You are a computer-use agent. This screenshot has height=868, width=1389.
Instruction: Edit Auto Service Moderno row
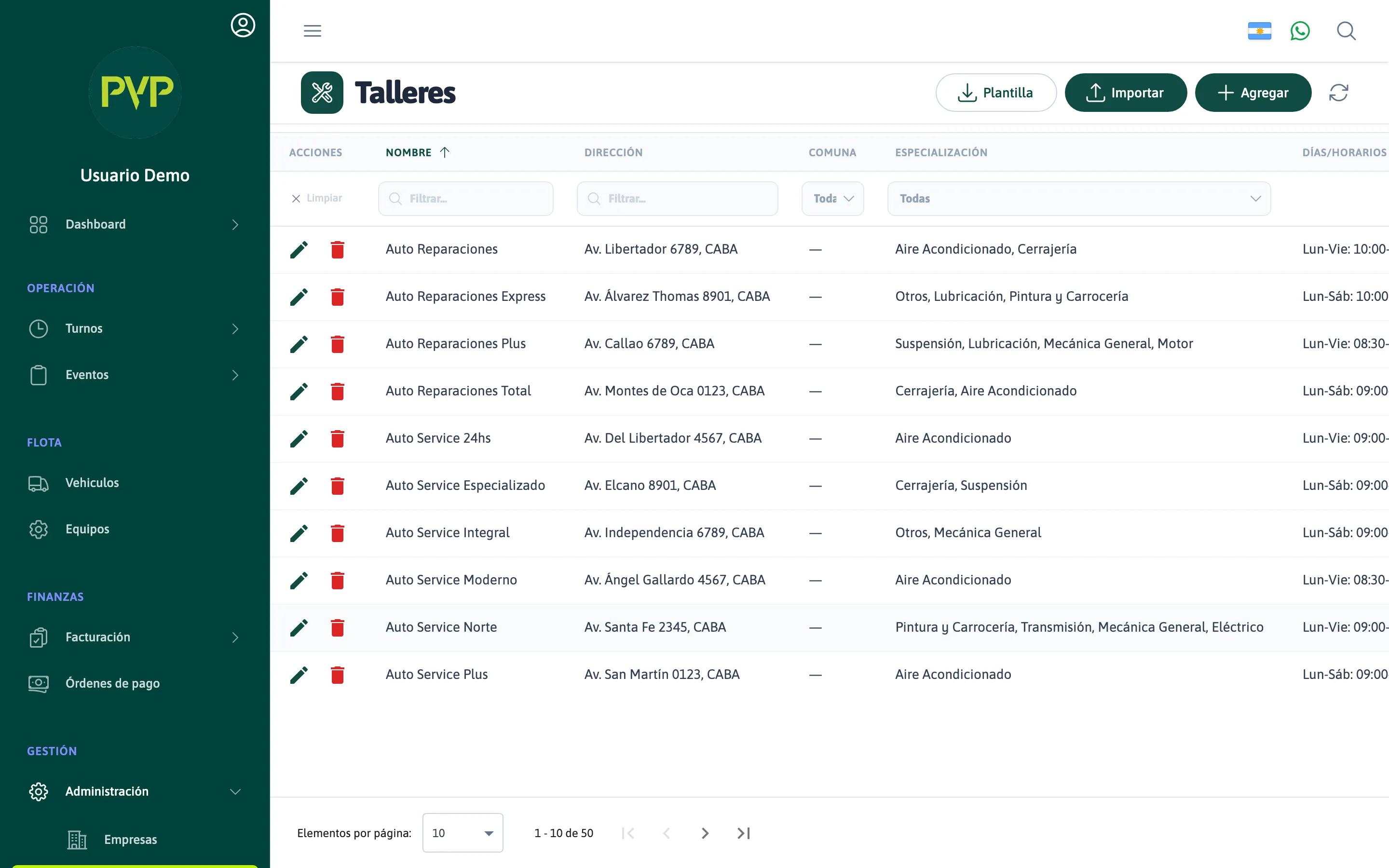tap(299, 581)
